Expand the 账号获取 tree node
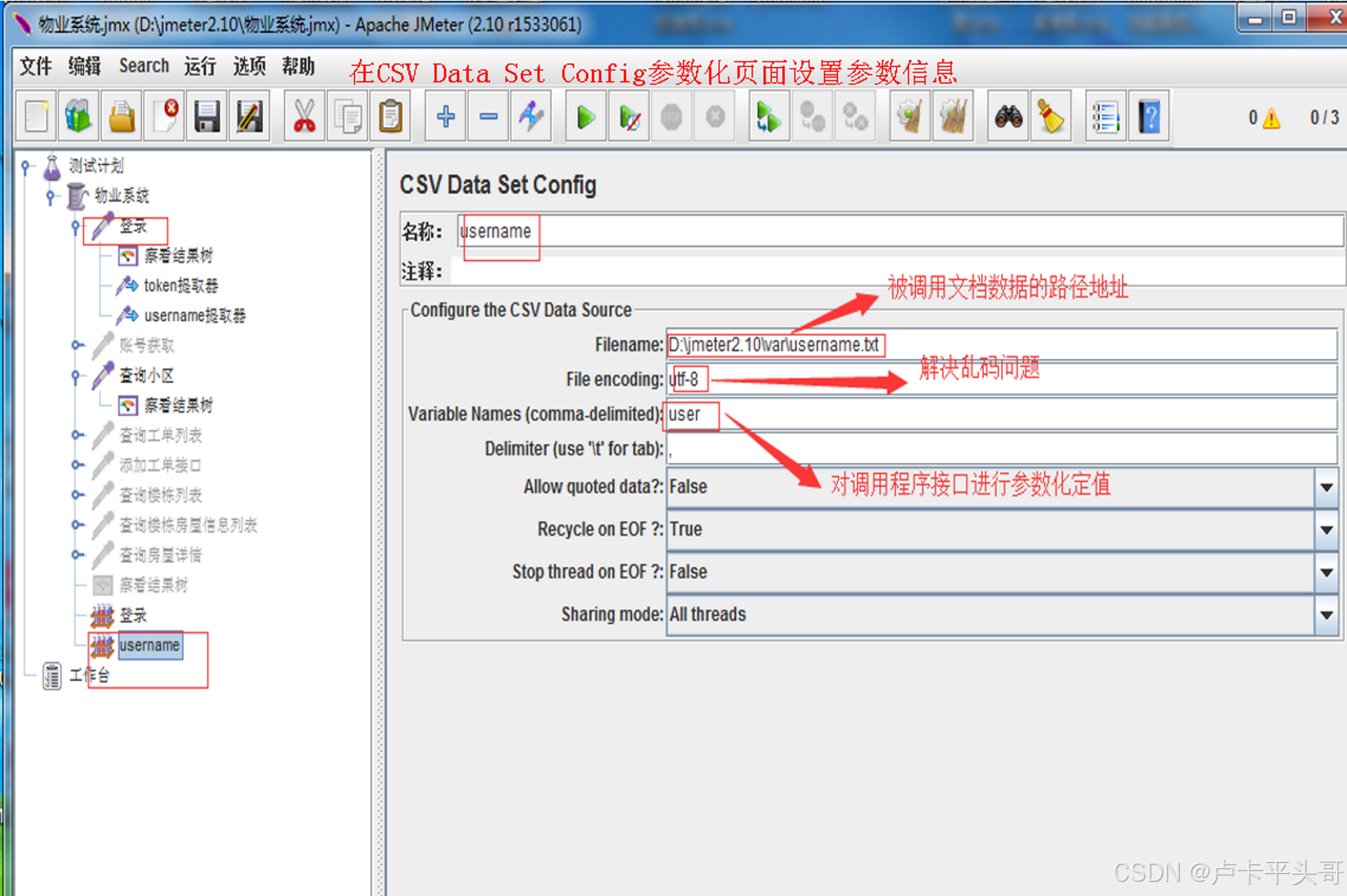The width and height of the screenshot is (1347, 896). tap(77, 345)
